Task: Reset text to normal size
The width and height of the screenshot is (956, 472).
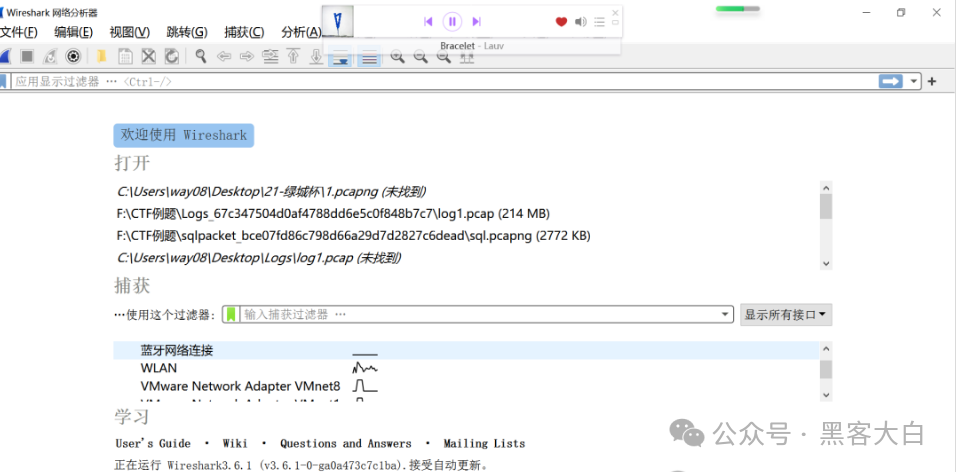Action: [444, 57]
